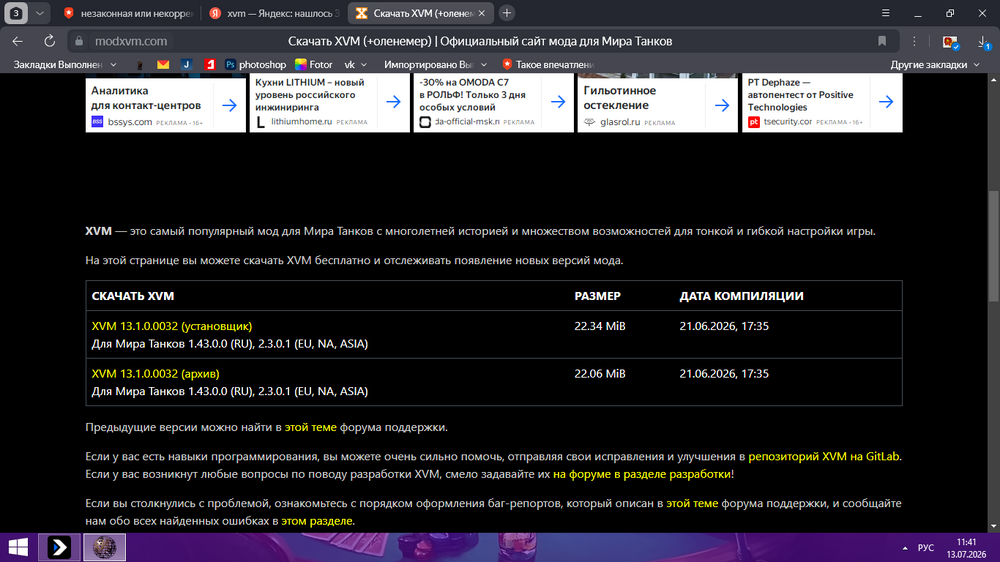Open the downloads panel showing 1 download
Screen dimensions: 1000x562
983,42
